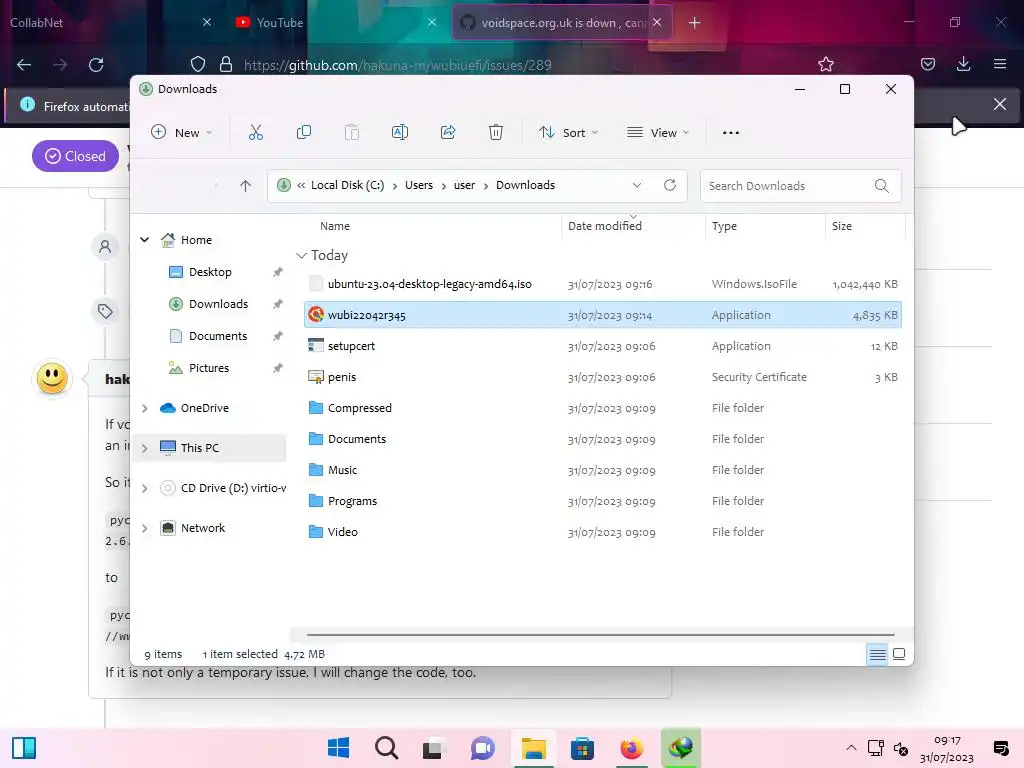Open Windows Start button on taskbar
The height and width of the screenshot is (768, 1024).
pos(338,748)
